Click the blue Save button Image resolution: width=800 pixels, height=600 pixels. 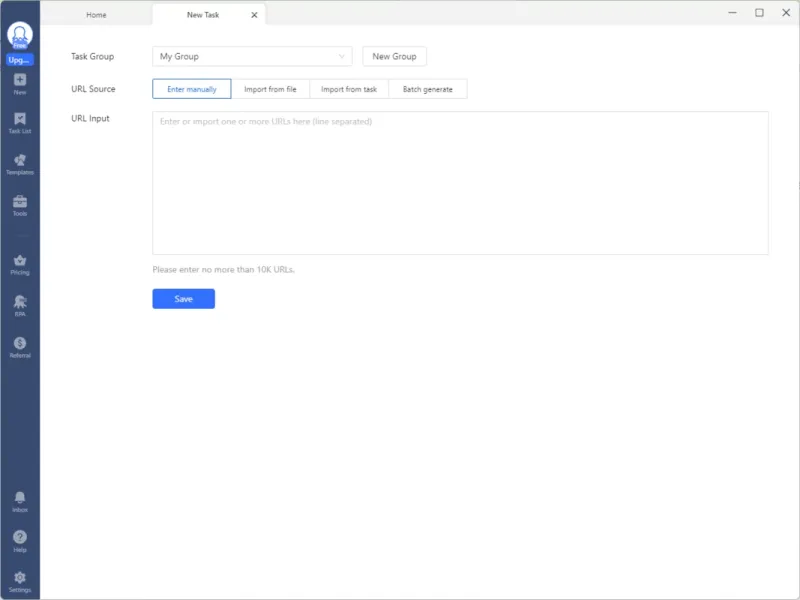(184, 298)
